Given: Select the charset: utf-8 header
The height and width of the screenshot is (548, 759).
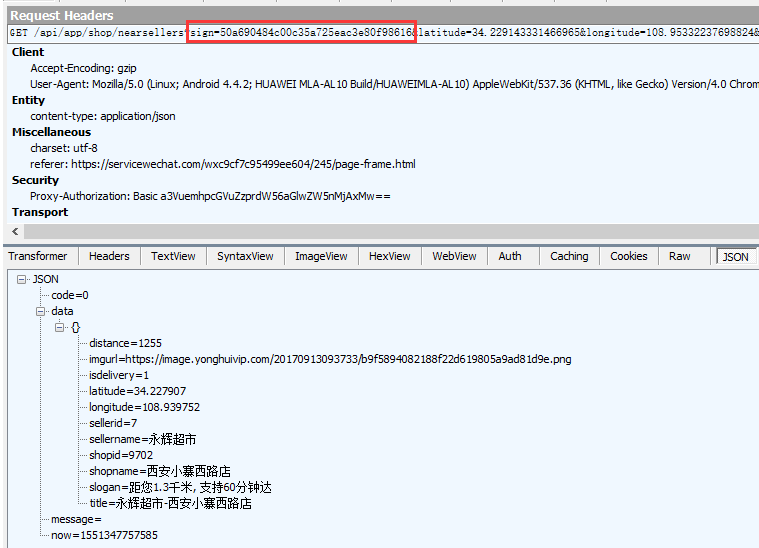Looking at the screenshot, I should 64,148.
